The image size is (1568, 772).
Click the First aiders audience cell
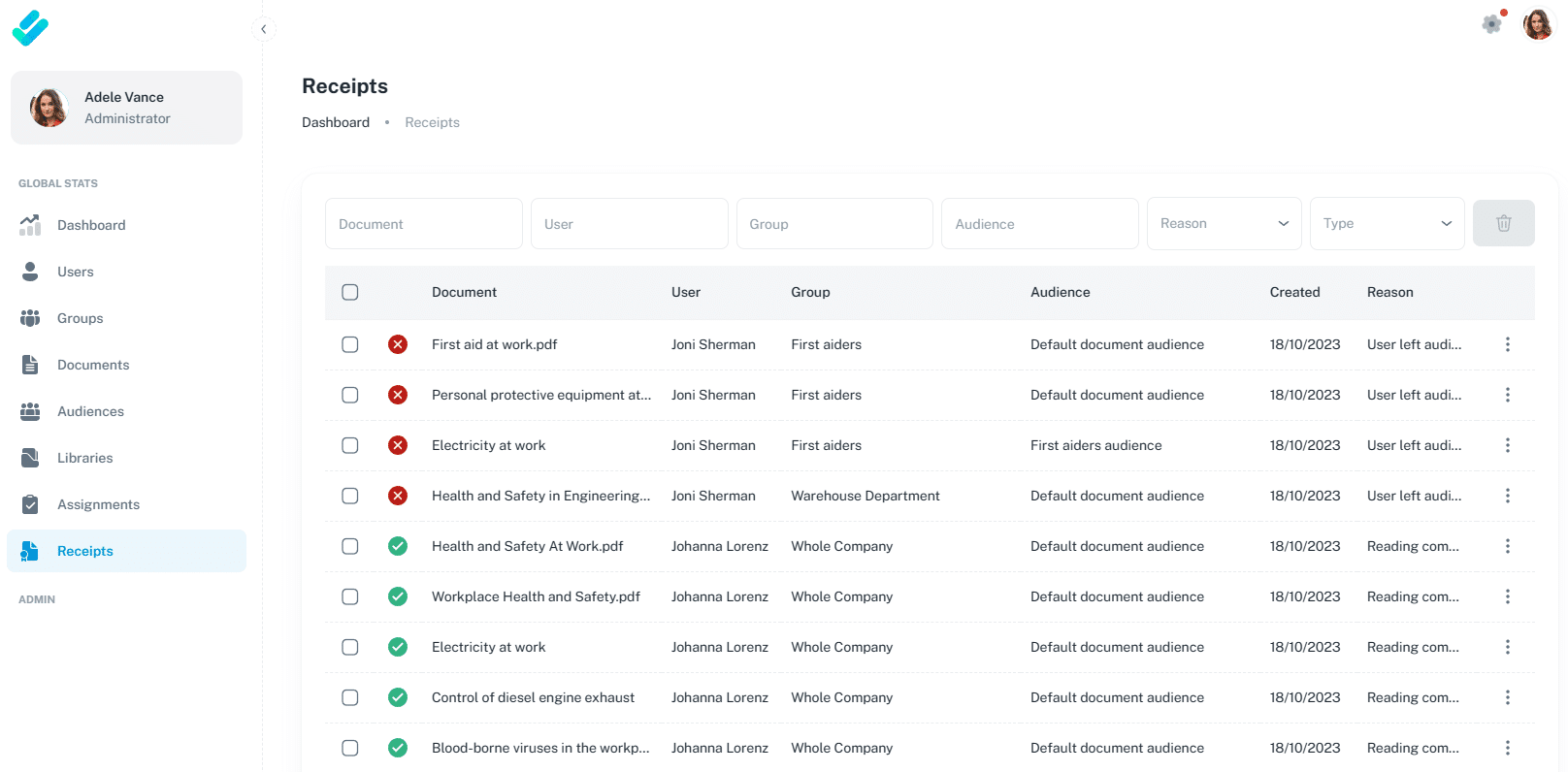(x=1096, y=445)
